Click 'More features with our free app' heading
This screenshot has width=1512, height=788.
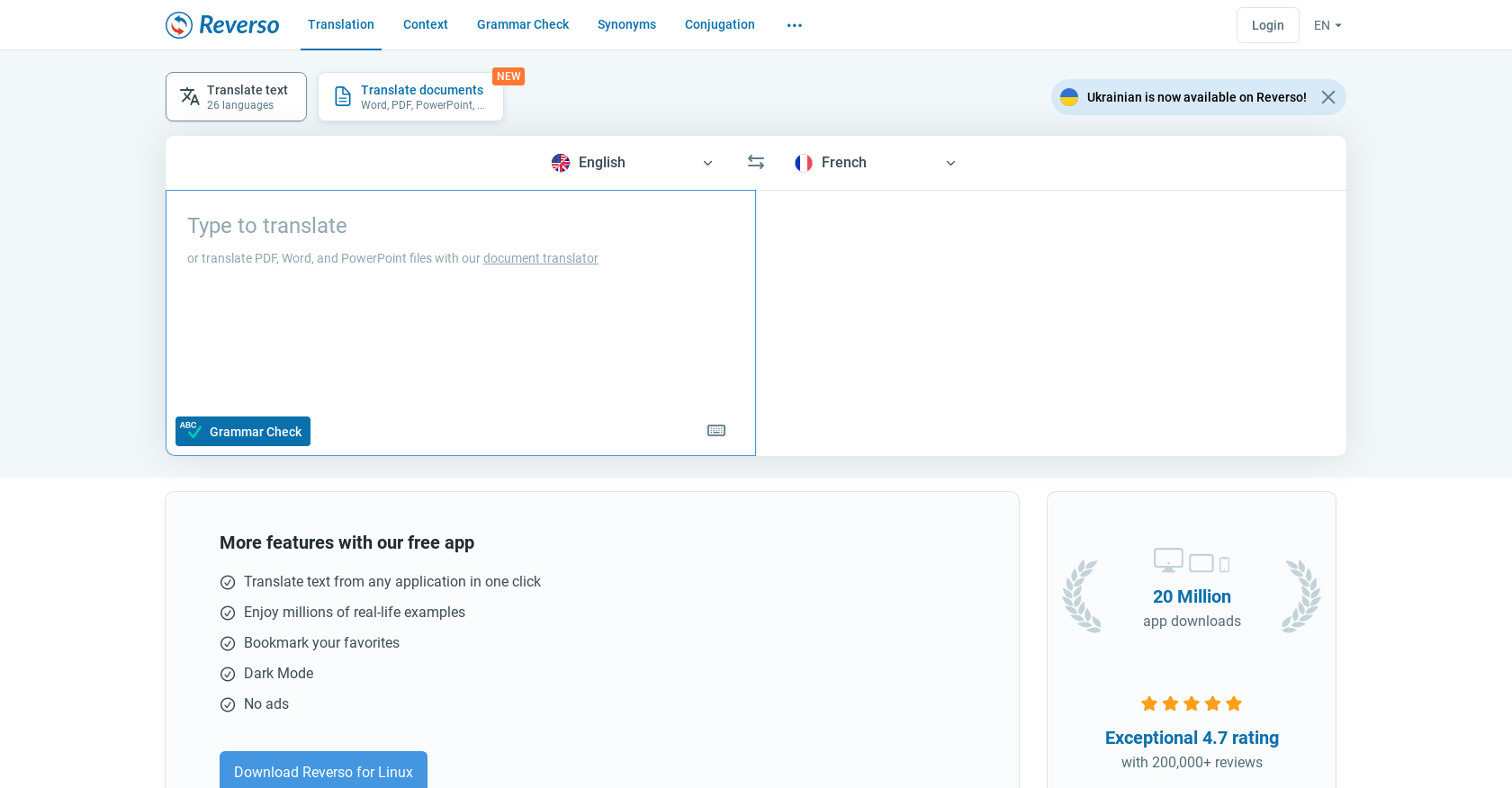coord(346,542)
